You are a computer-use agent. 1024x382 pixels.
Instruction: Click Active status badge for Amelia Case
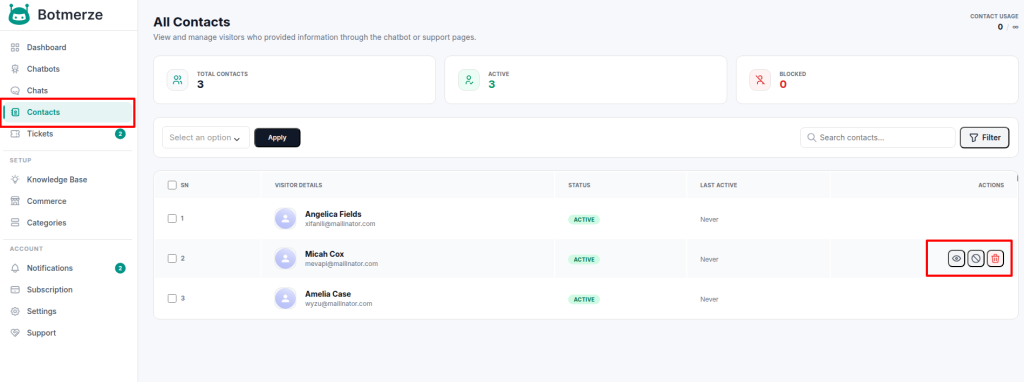coord(584,299)
